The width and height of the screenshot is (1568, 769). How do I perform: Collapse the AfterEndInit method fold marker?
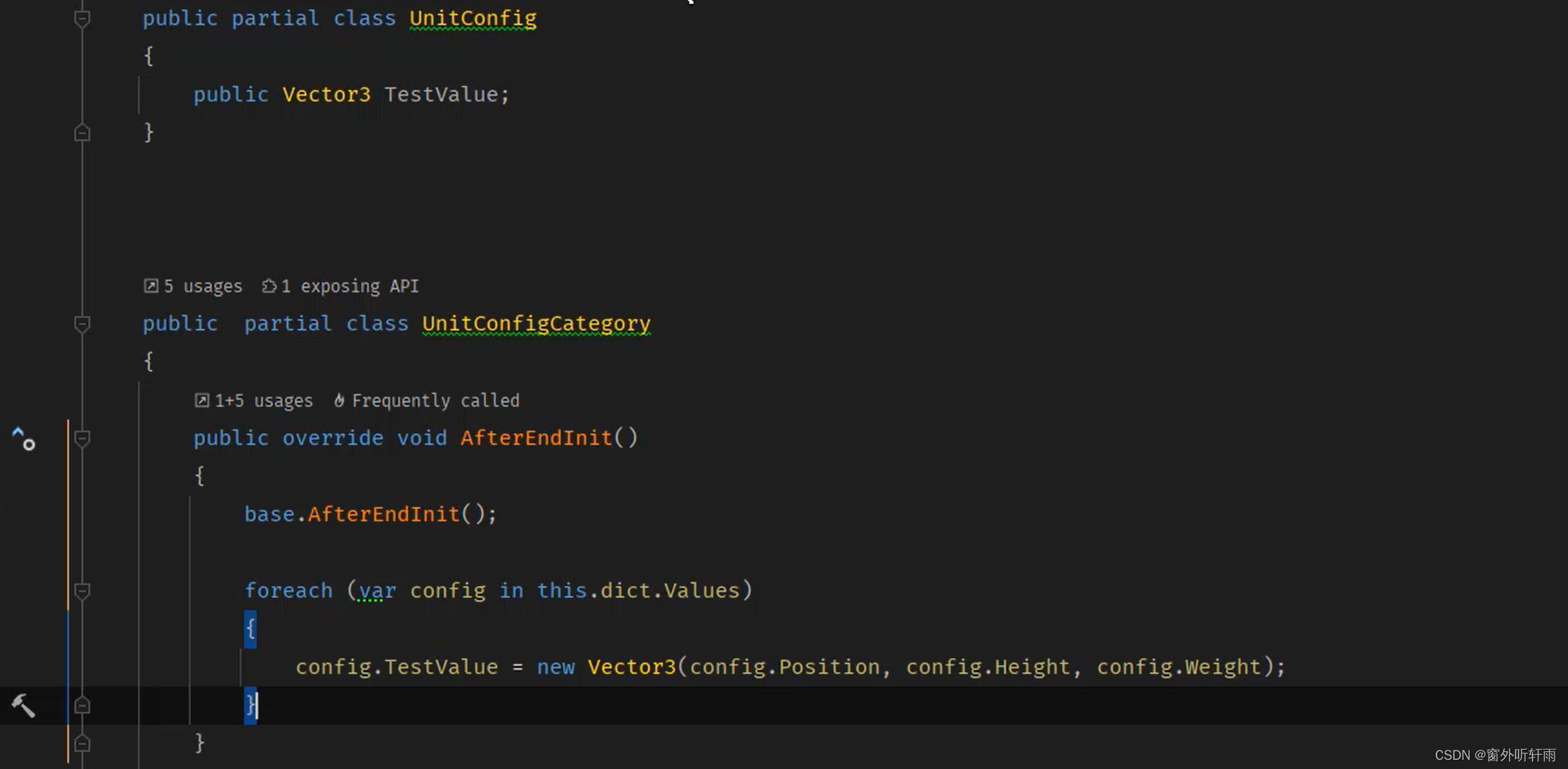(x=82, y=438)
